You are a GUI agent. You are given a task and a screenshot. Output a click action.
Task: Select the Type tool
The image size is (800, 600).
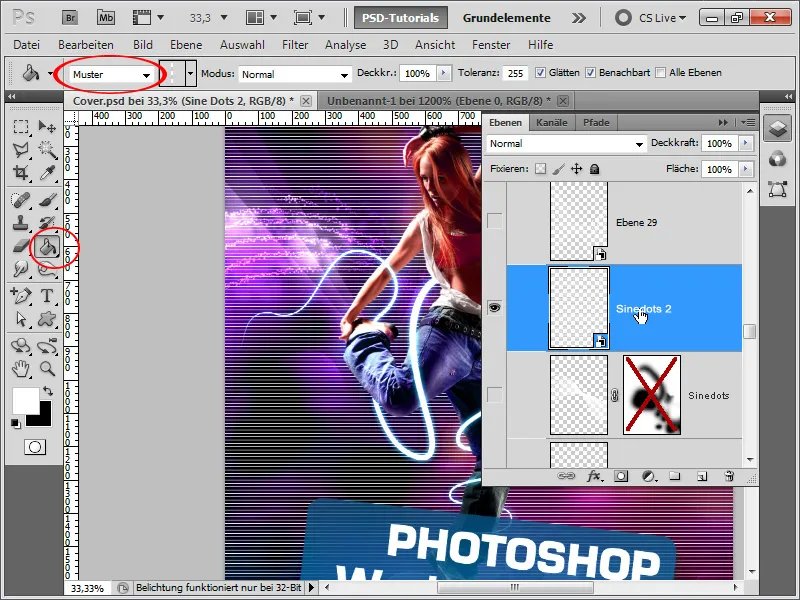tap(47, 295)
